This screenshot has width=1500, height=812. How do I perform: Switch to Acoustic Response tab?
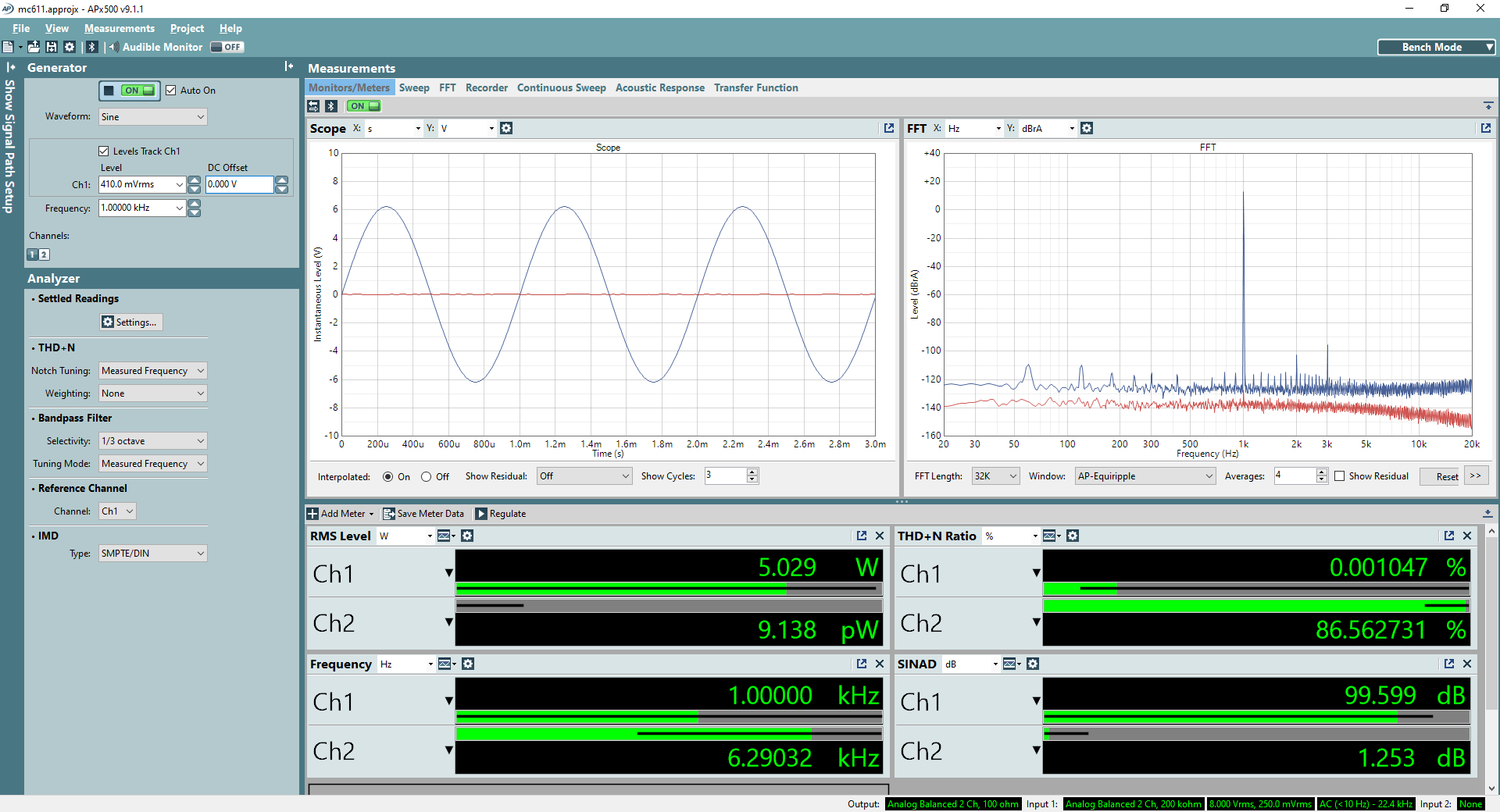(x=660, y=87)
